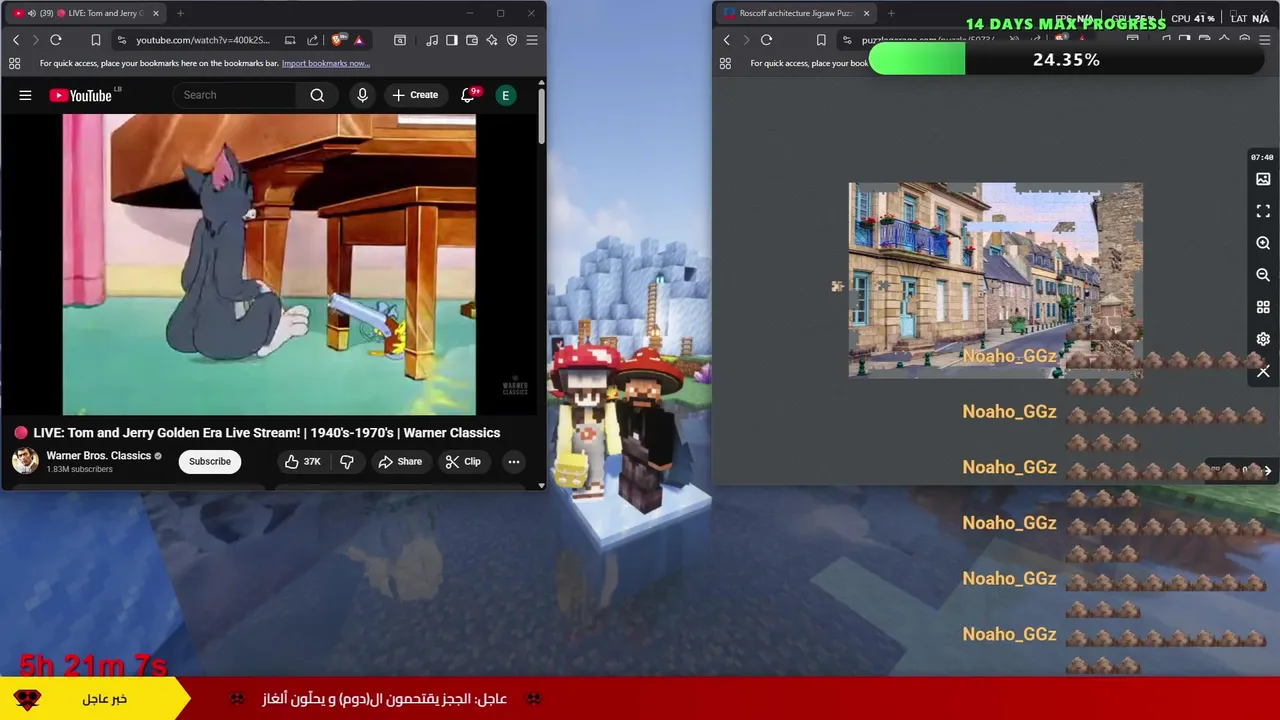1280x720 pixels.
Task: Bookmark the puzzle page
Action: (x=821, y=40)
